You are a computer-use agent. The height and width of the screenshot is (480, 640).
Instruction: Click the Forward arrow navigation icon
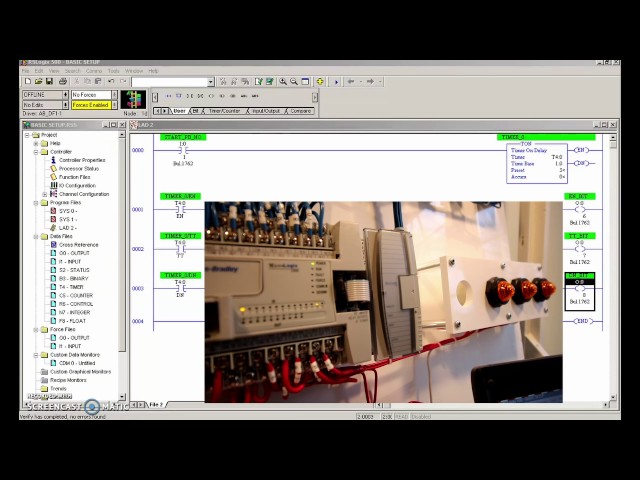(370, 82)
